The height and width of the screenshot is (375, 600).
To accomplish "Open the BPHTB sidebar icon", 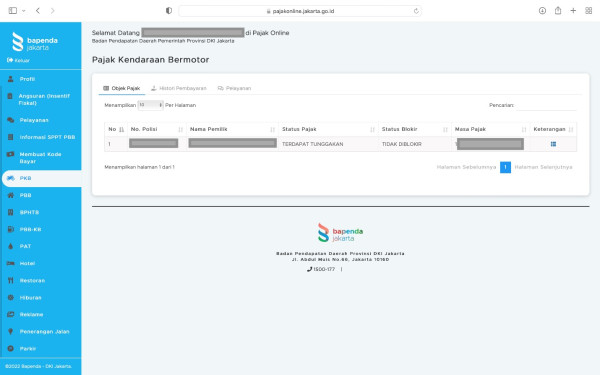I will pyautogui.click(x=10, y=212).
